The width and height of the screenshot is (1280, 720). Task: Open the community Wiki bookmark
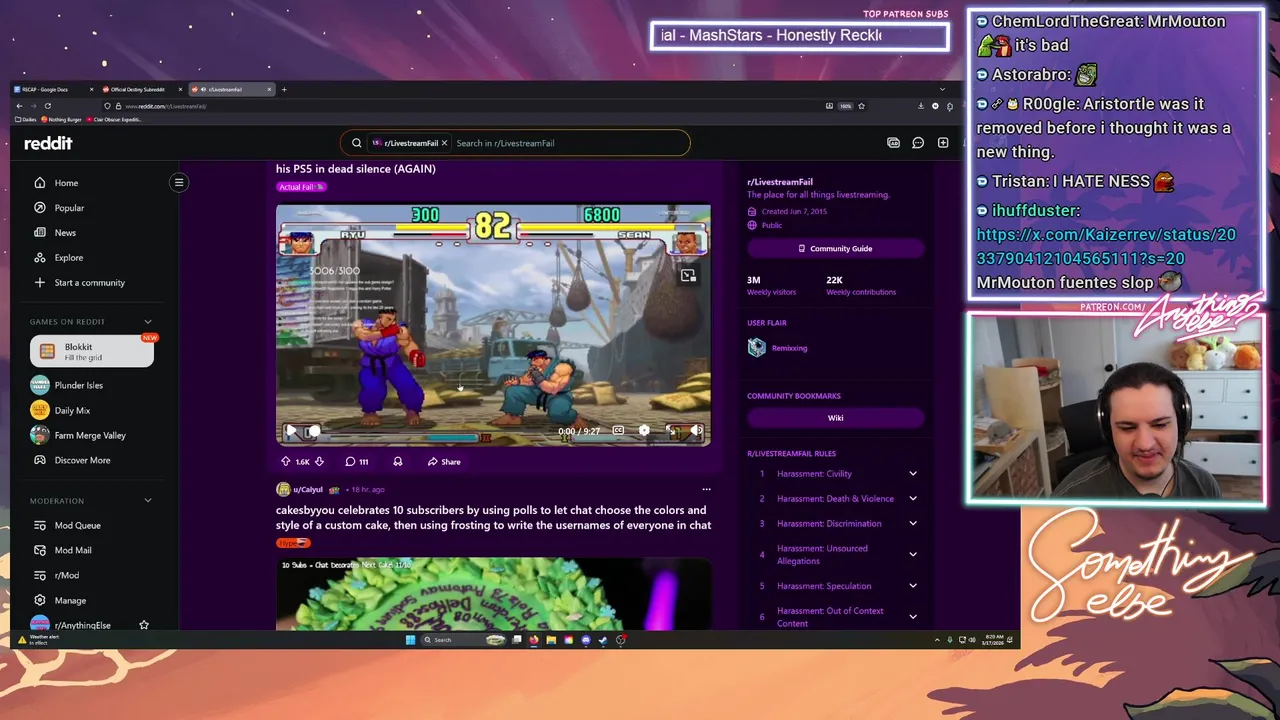click(835, 418)
